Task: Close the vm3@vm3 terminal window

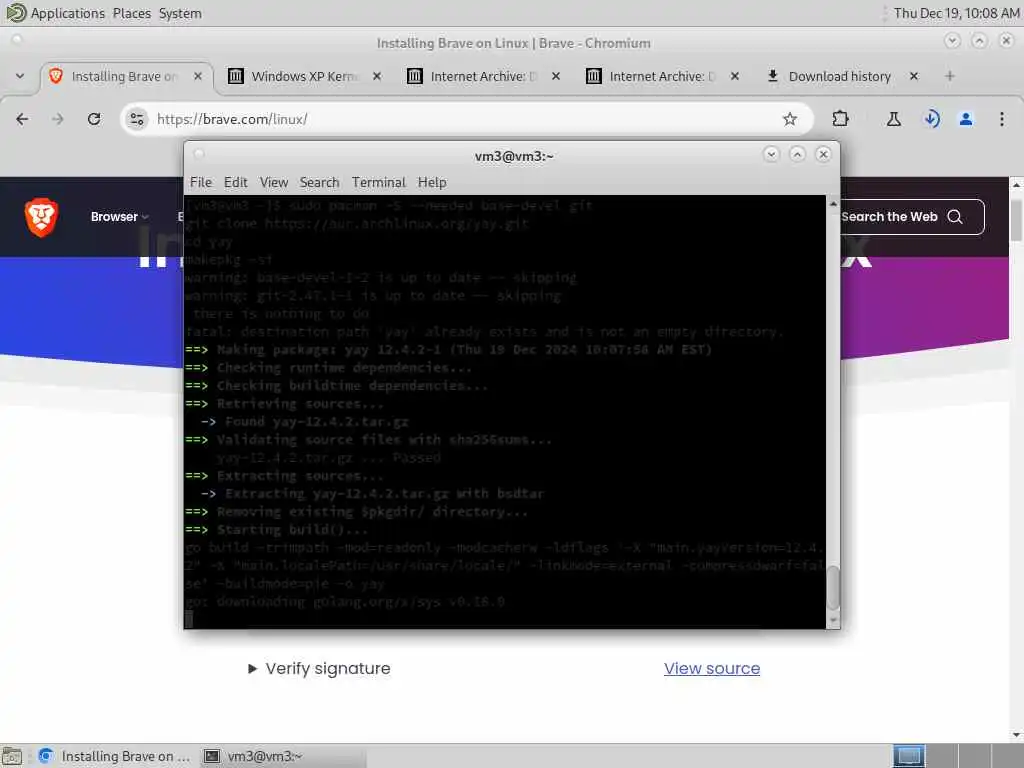Action: coord(824,154)
